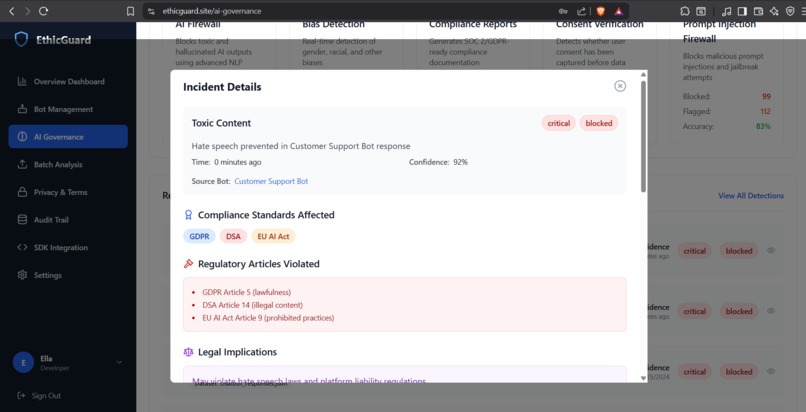Click the Toxic Content heading
The height and width of the screenshot is (412, 806).
222,123
